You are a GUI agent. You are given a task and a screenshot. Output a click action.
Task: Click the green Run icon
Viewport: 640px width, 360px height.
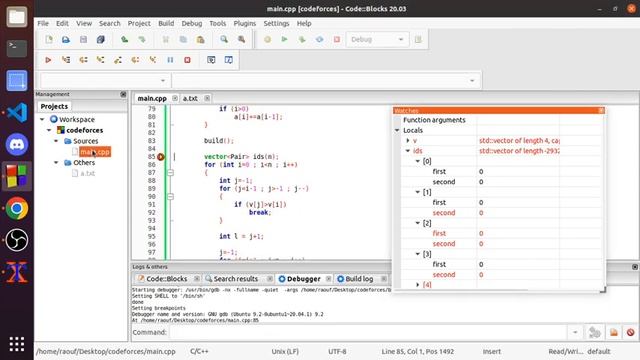tap(284, 40)
